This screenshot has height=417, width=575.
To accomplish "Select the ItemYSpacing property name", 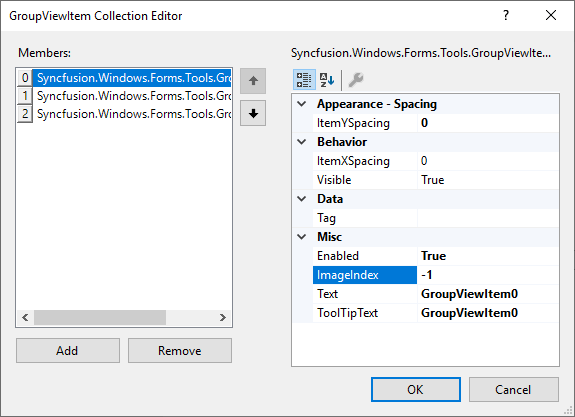I will 365,123.
